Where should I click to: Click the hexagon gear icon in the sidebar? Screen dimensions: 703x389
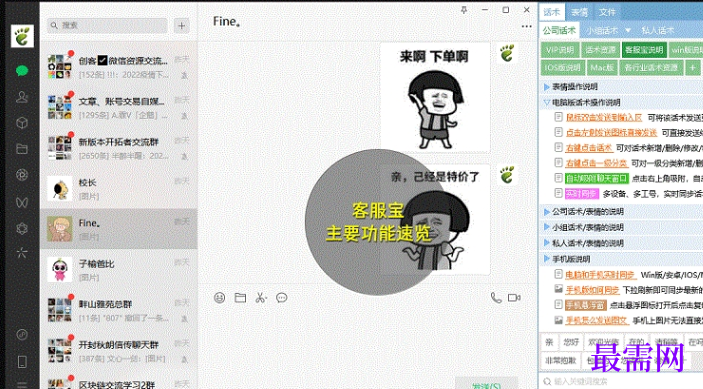pyautogui.click(x=22, y=229)
